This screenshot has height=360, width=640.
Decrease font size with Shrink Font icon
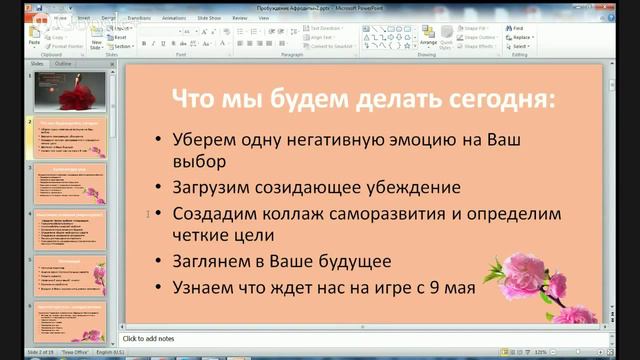click(x=213, y=32)
